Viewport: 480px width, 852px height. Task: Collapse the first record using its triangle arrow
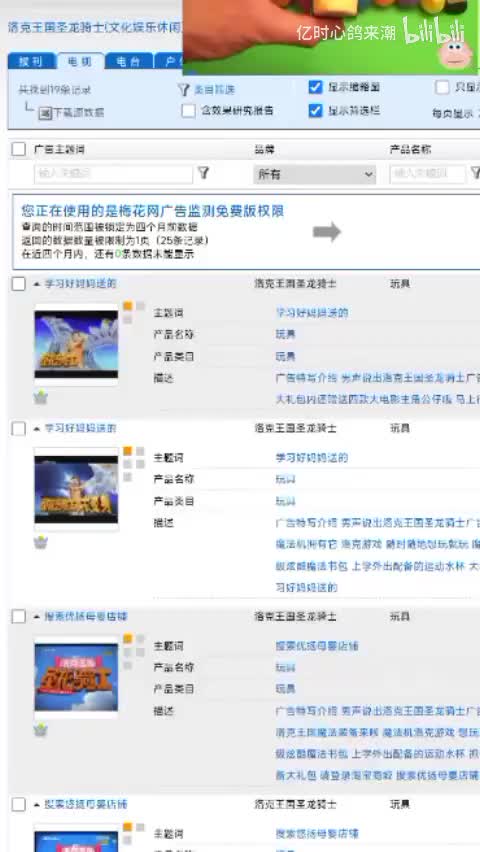click(x=37, y=284)
